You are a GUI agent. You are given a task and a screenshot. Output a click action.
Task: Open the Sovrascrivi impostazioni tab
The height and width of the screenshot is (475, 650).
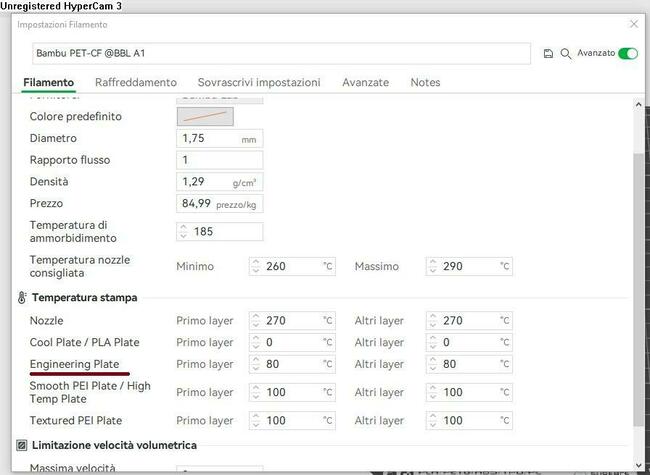click(x=259, y=83)
